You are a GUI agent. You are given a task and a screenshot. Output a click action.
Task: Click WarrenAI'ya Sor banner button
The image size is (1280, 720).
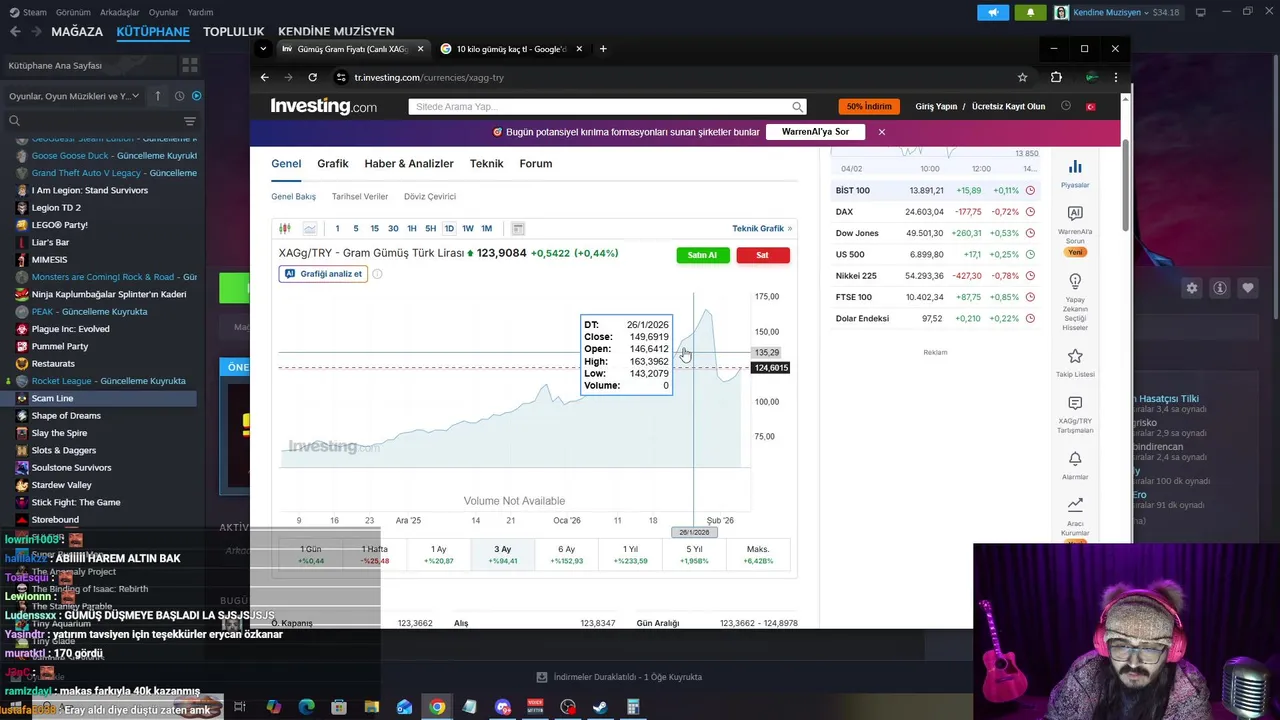[815, 132]
